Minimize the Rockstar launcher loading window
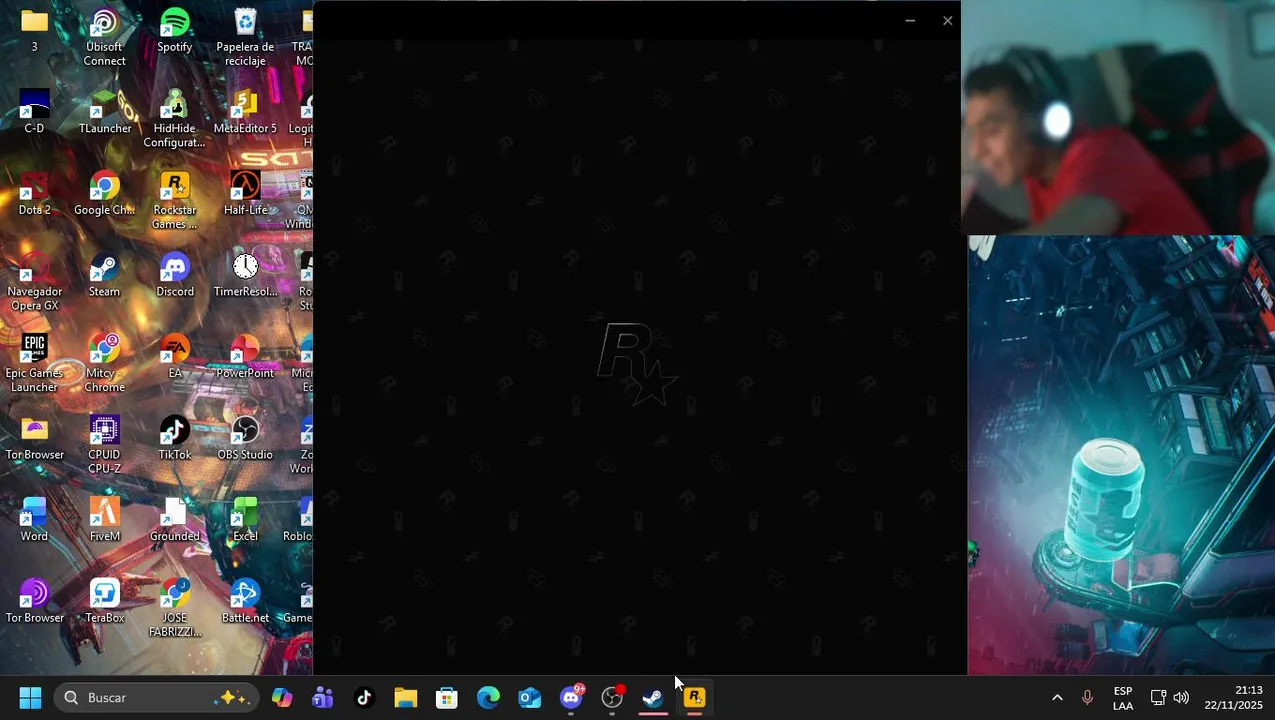This screenshot has width=1275, height=720. pyautogui.click(x=909, y=20)
